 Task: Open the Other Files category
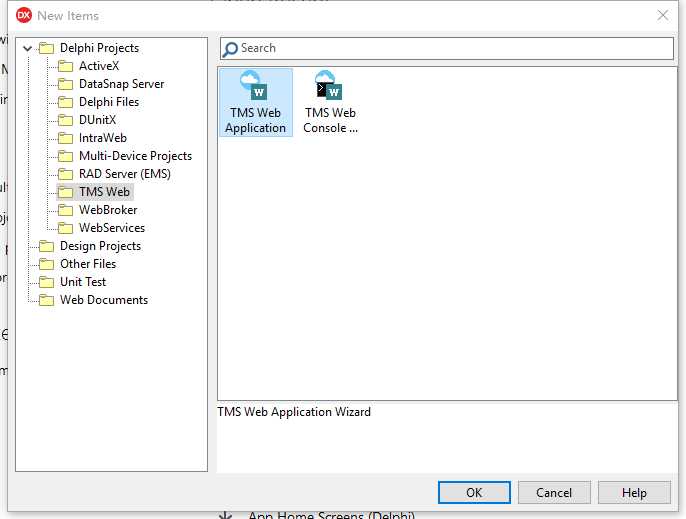(x=88, y=263)
